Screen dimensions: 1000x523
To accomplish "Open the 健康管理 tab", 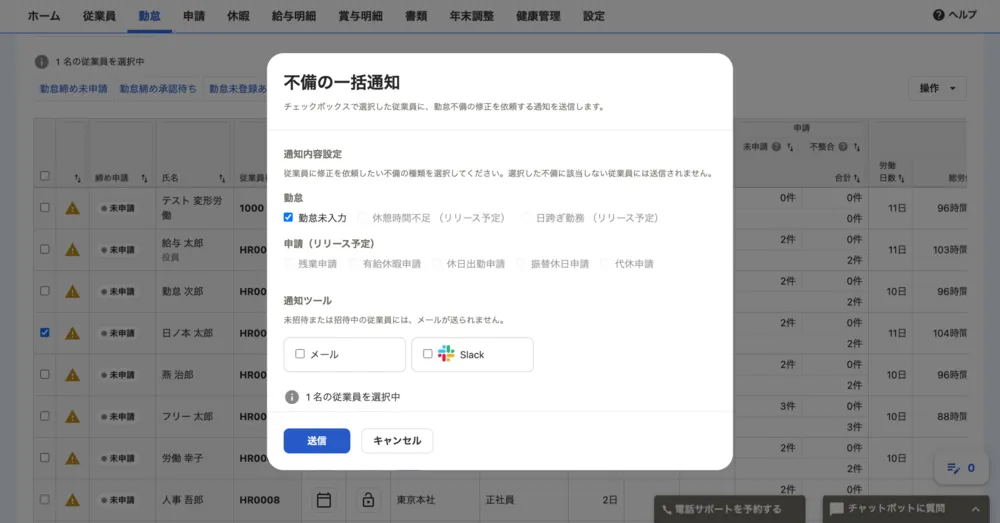I will [538, 16].
